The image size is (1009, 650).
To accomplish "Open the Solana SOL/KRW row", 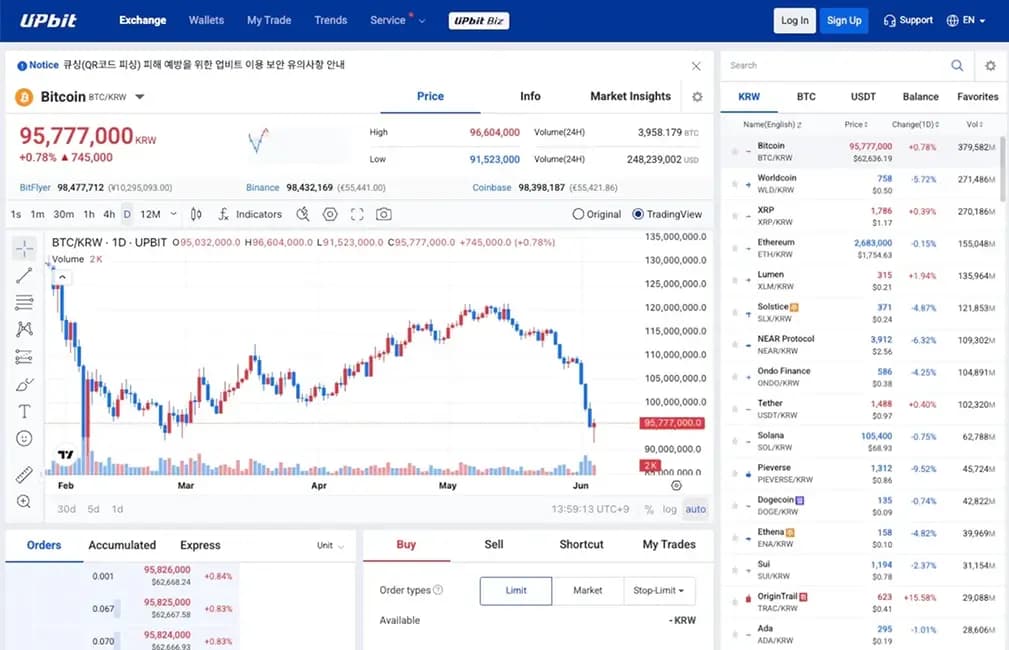I will pos(862,441).
